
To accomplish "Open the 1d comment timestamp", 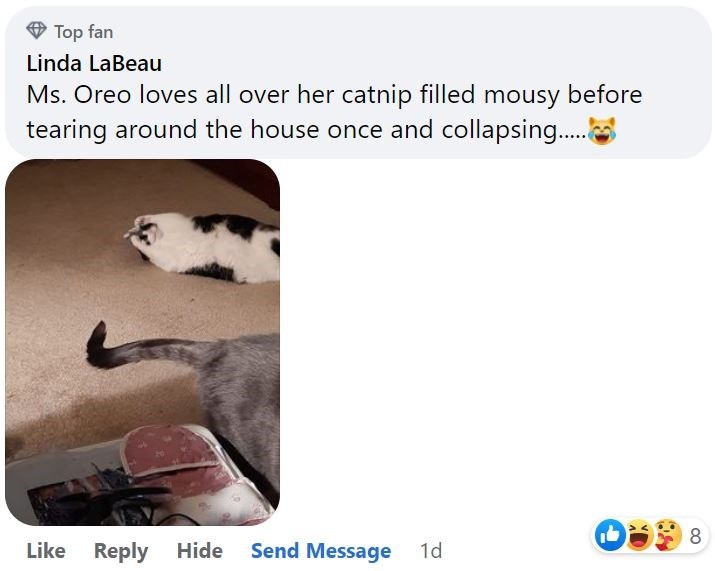I will [431, 551].
